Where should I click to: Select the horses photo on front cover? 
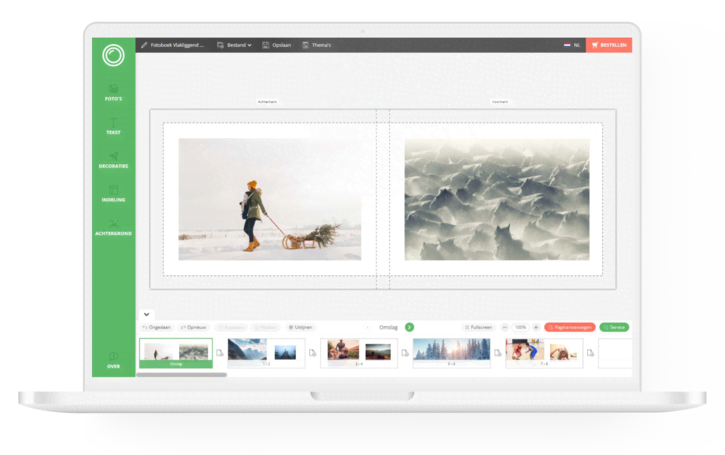pyautogui.click(x=497, y=199)
